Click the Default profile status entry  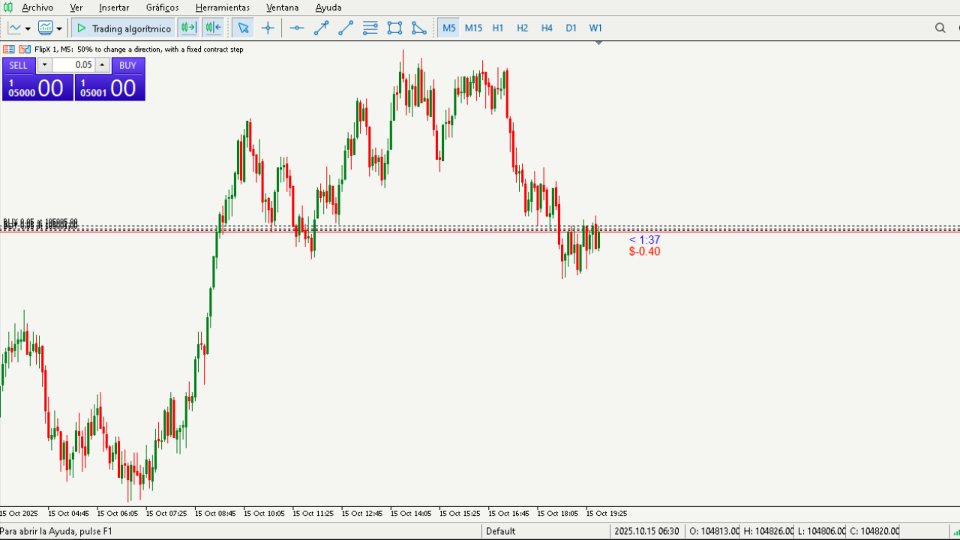click(x=500, y=531)
